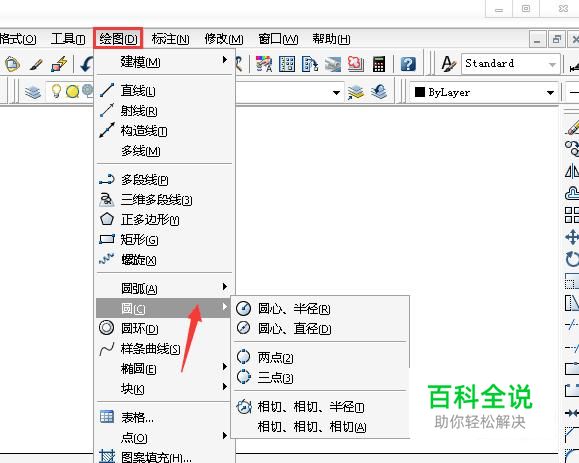Screen dimensions: 579x463
Task: Click the help question mark icon
Action: click(408, 64)
